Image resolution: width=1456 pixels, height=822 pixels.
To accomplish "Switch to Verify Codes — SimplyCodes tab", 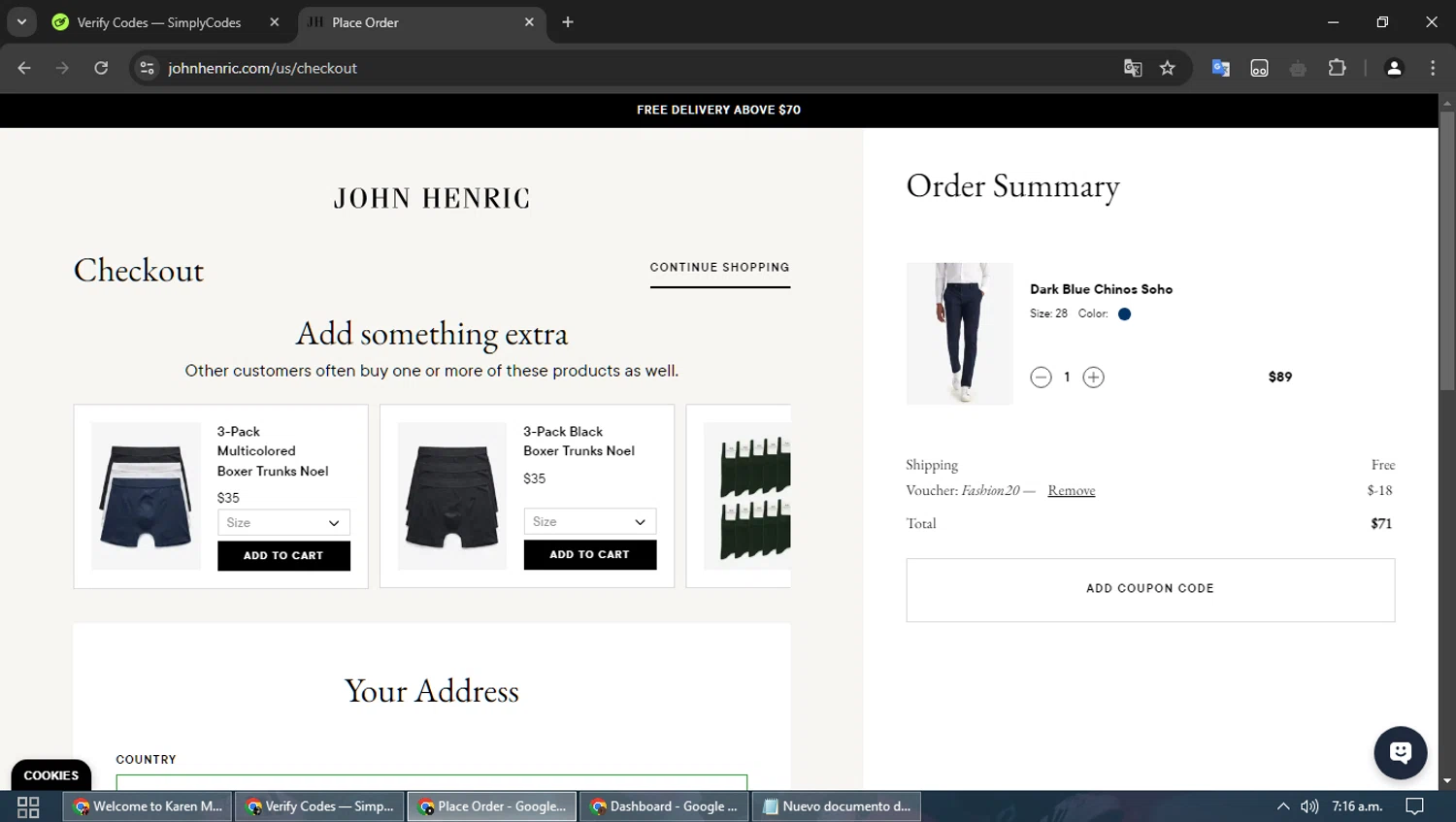I will coord(159,22).
